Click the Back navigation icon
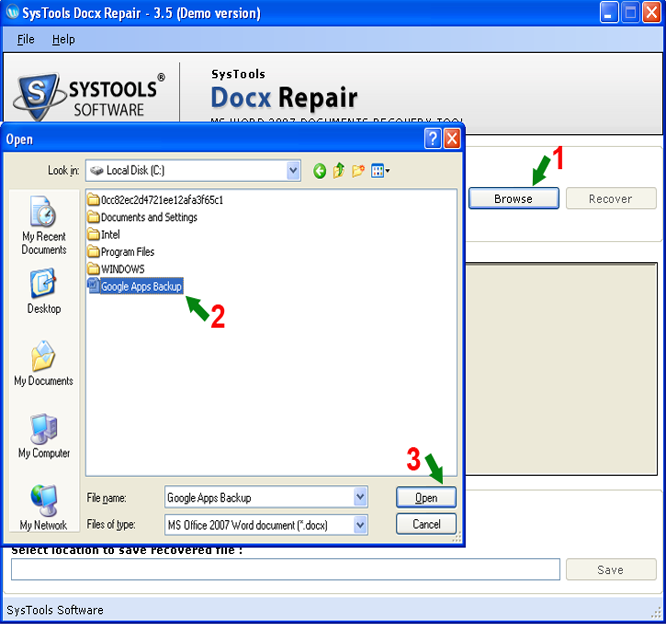This screenshot has height=628, width=666. coord(320,171)
